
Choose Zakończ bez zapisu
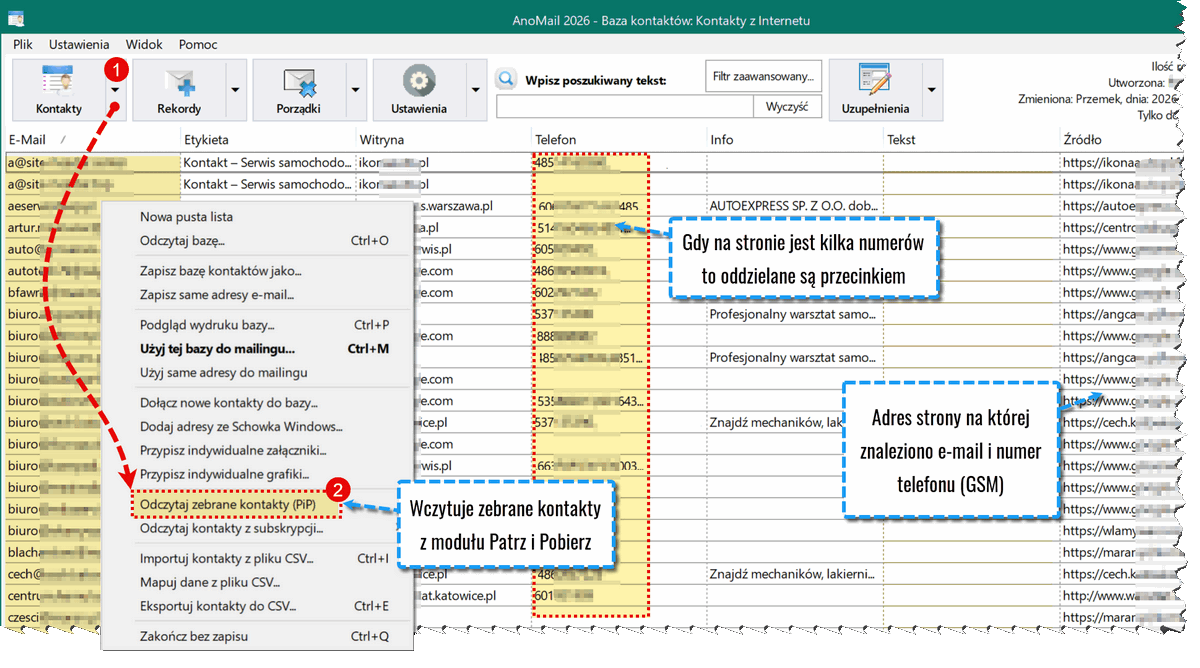pyautogui.click(x=258, y=636)
